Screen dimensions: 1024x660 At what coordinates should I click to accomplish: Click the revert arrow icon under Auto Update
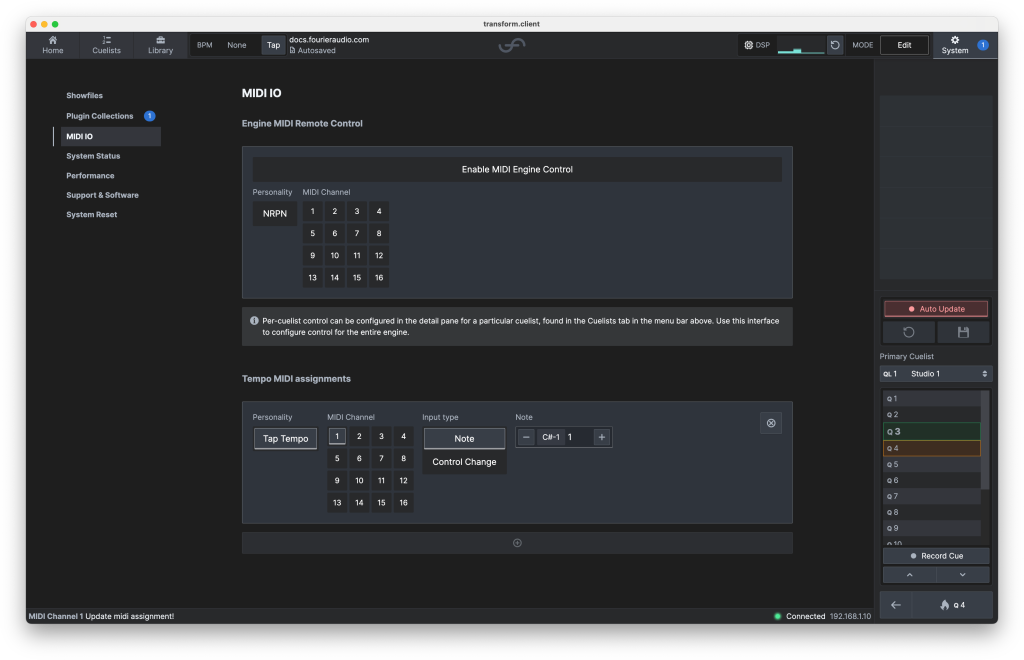909,332
